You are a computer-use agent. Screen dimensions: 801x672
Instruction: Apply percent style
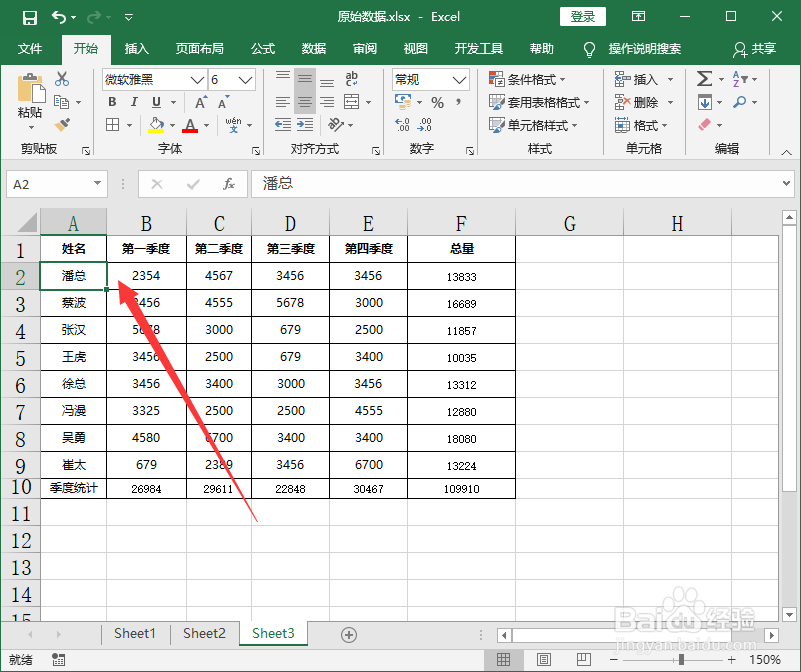pos(437,102)
